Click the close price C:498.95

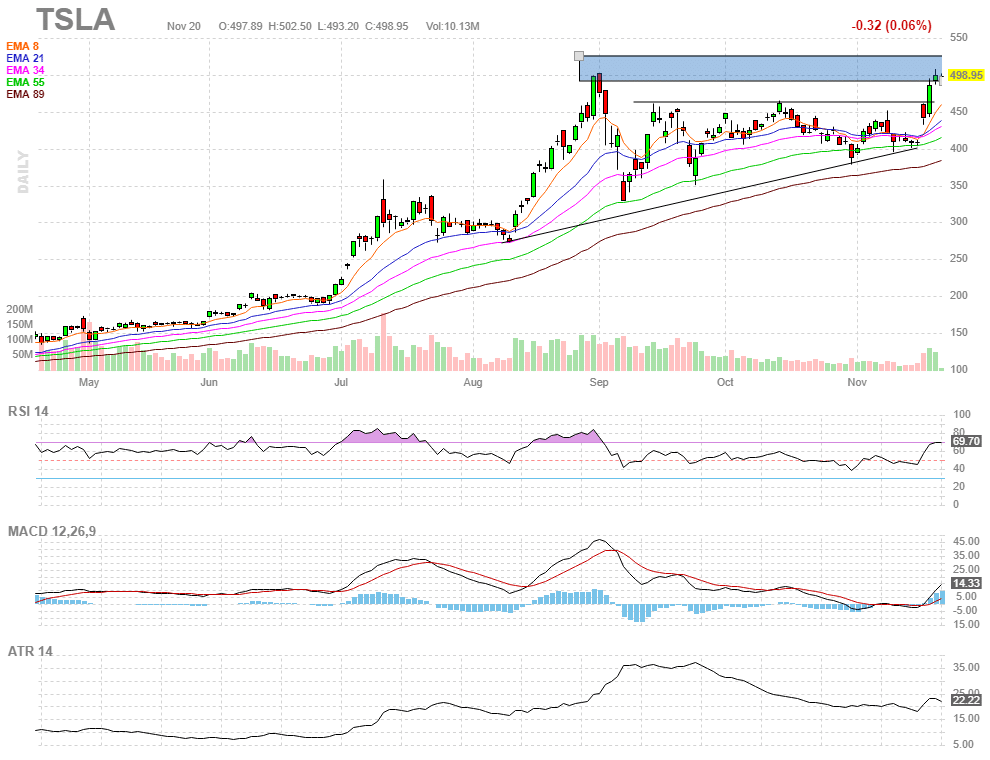pyautogui.click(x=386, y=26)
